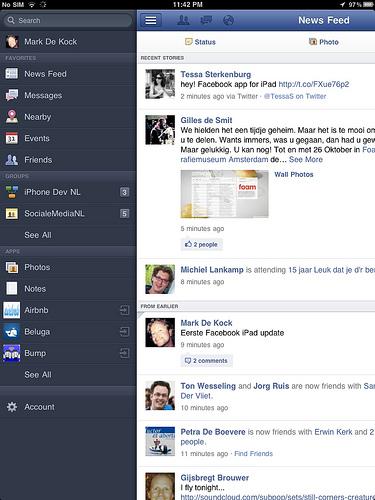Click the News Feed sidebar icon
Viewport: 375px width, 500px height.
click(12, 74)
